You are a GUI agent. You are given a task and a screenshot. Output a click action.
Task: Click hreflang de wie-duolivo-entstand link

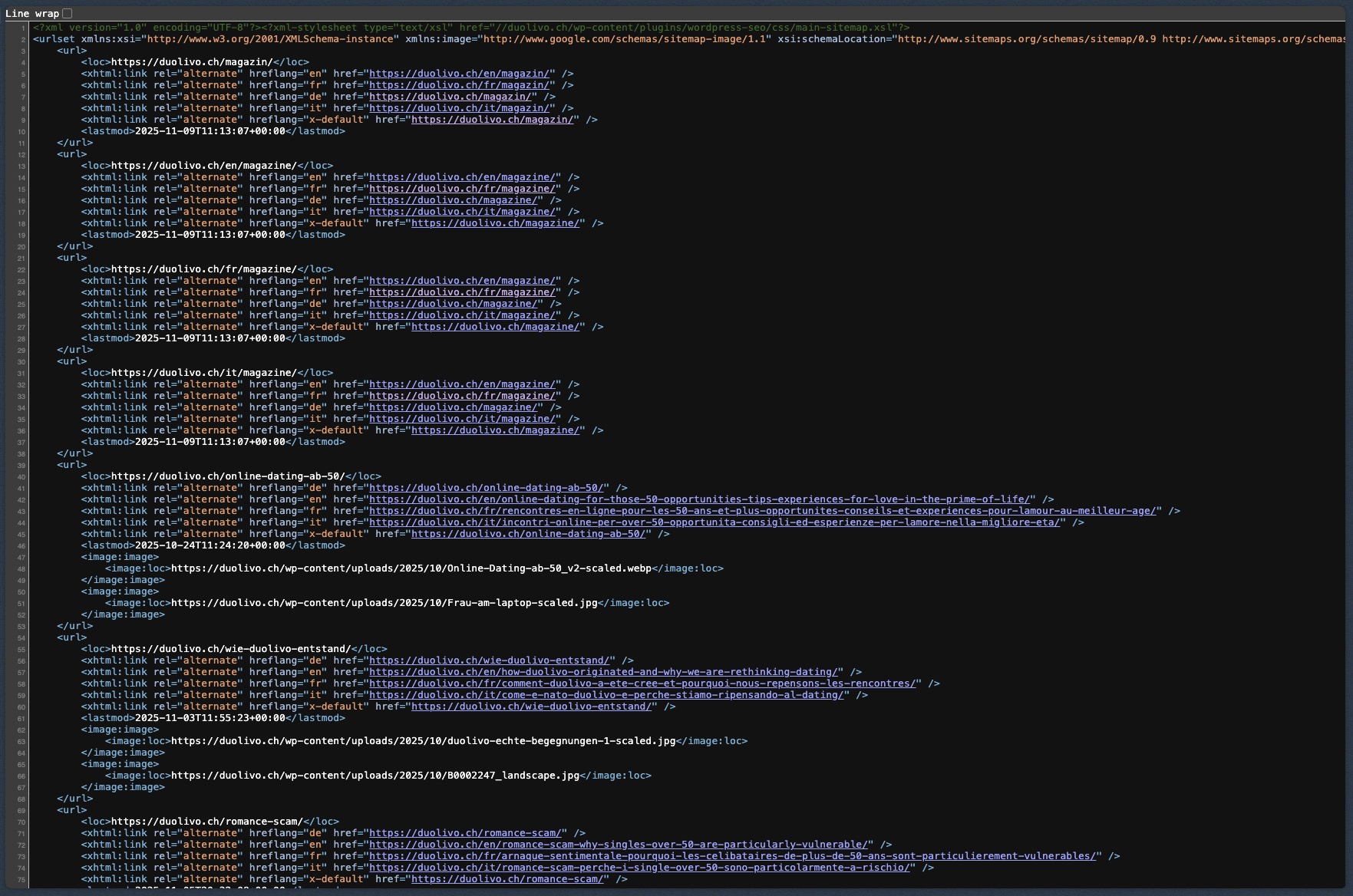click(x=489, y=660)
